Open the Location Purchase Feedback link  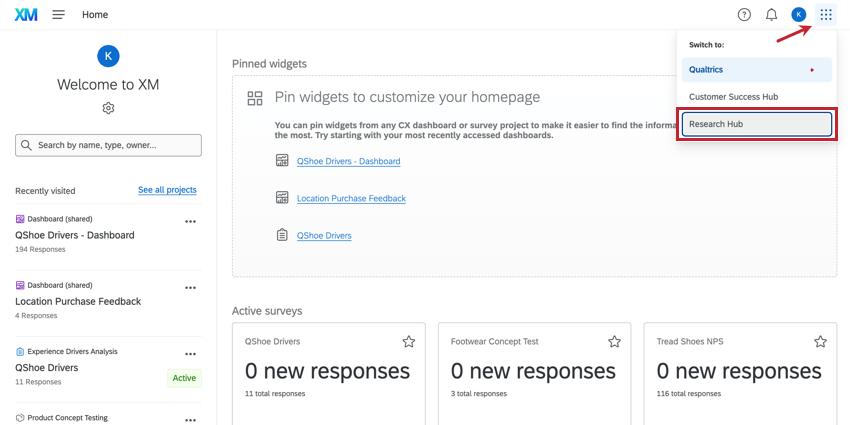coord(351,198)
